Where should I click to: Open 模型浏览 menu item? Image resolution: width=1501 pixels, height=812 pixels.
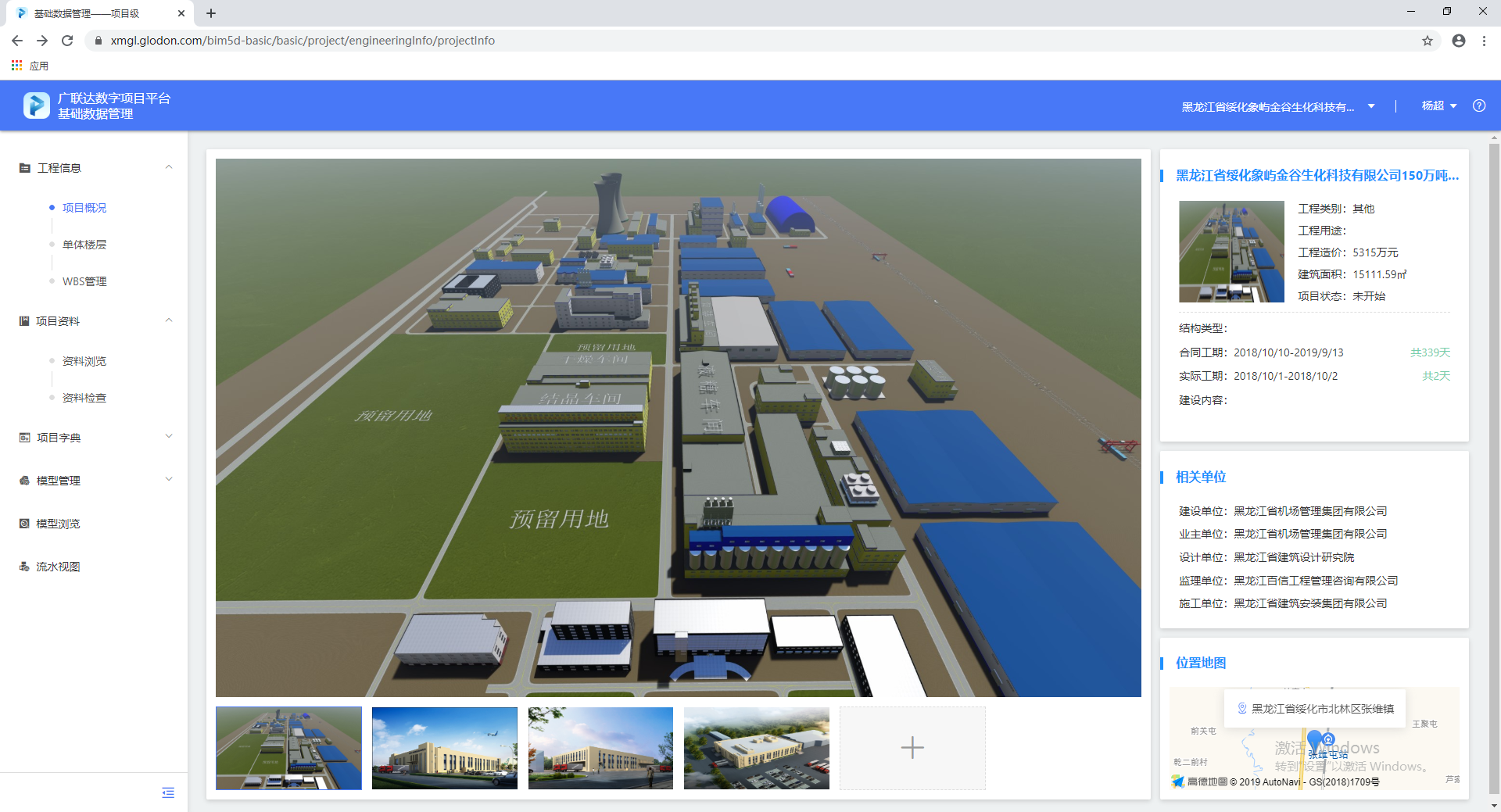(x=59, y=524)
